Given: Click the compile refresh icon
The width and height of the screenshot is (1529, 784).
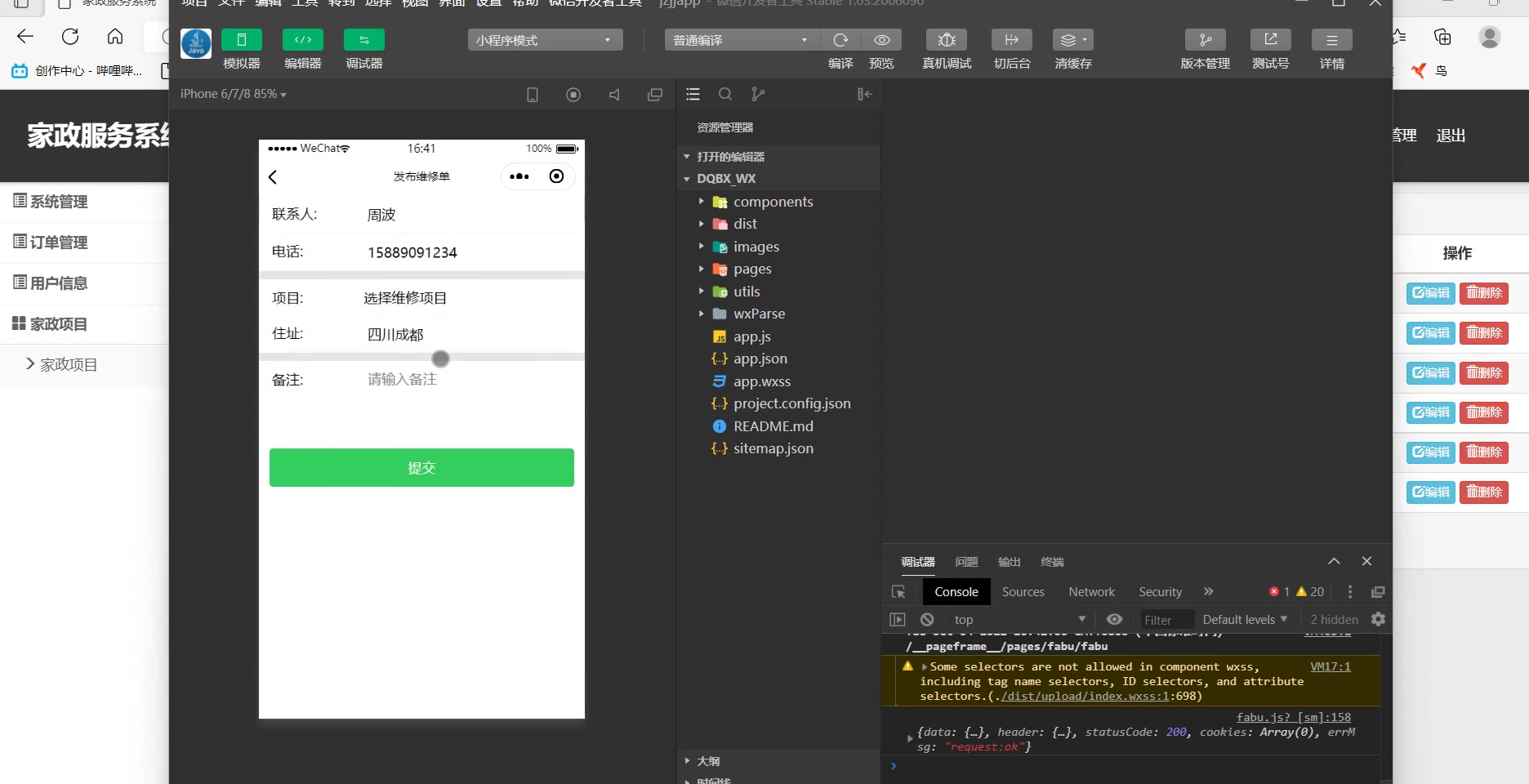Looking at the screenshot, I should 840,40.
